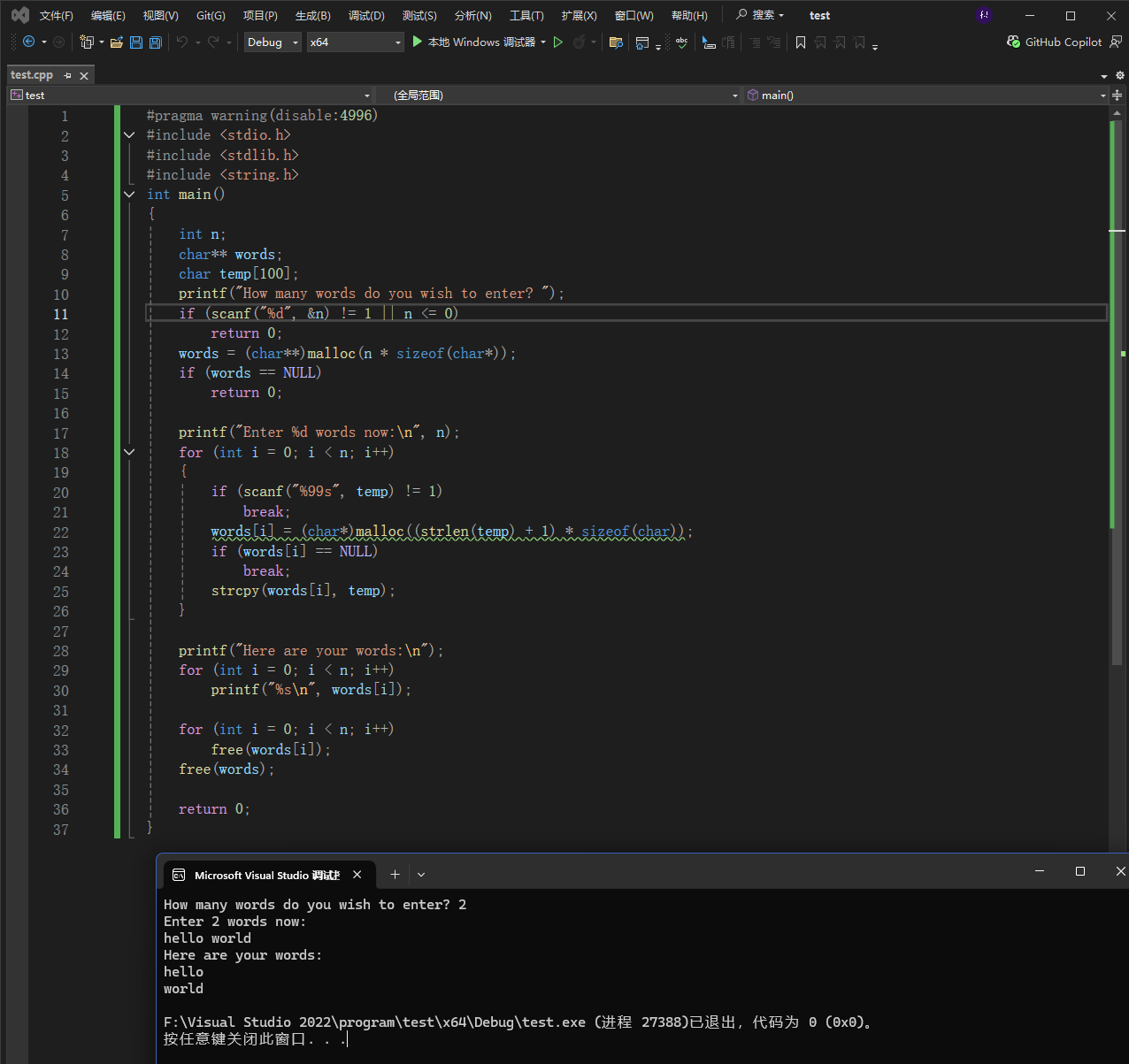Go to the next bookmark icon

[840, 42]
